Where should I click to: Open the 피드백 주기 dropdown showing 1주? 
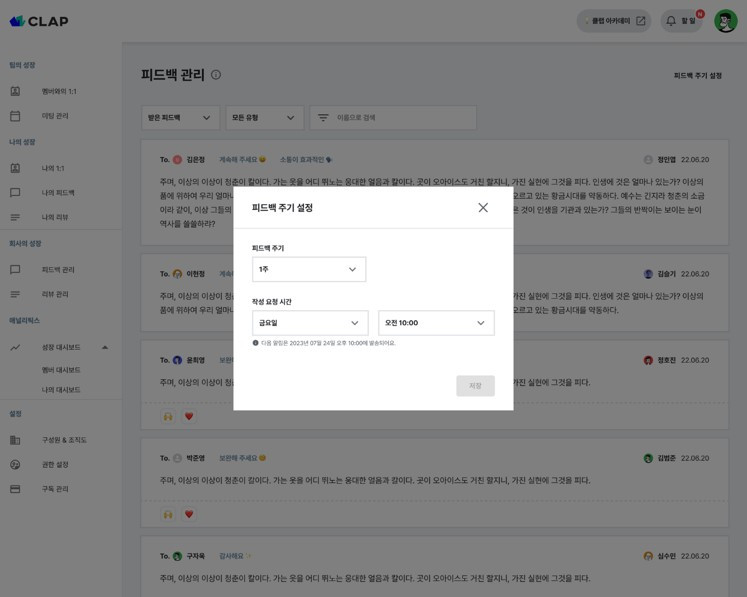click(309, 269)
